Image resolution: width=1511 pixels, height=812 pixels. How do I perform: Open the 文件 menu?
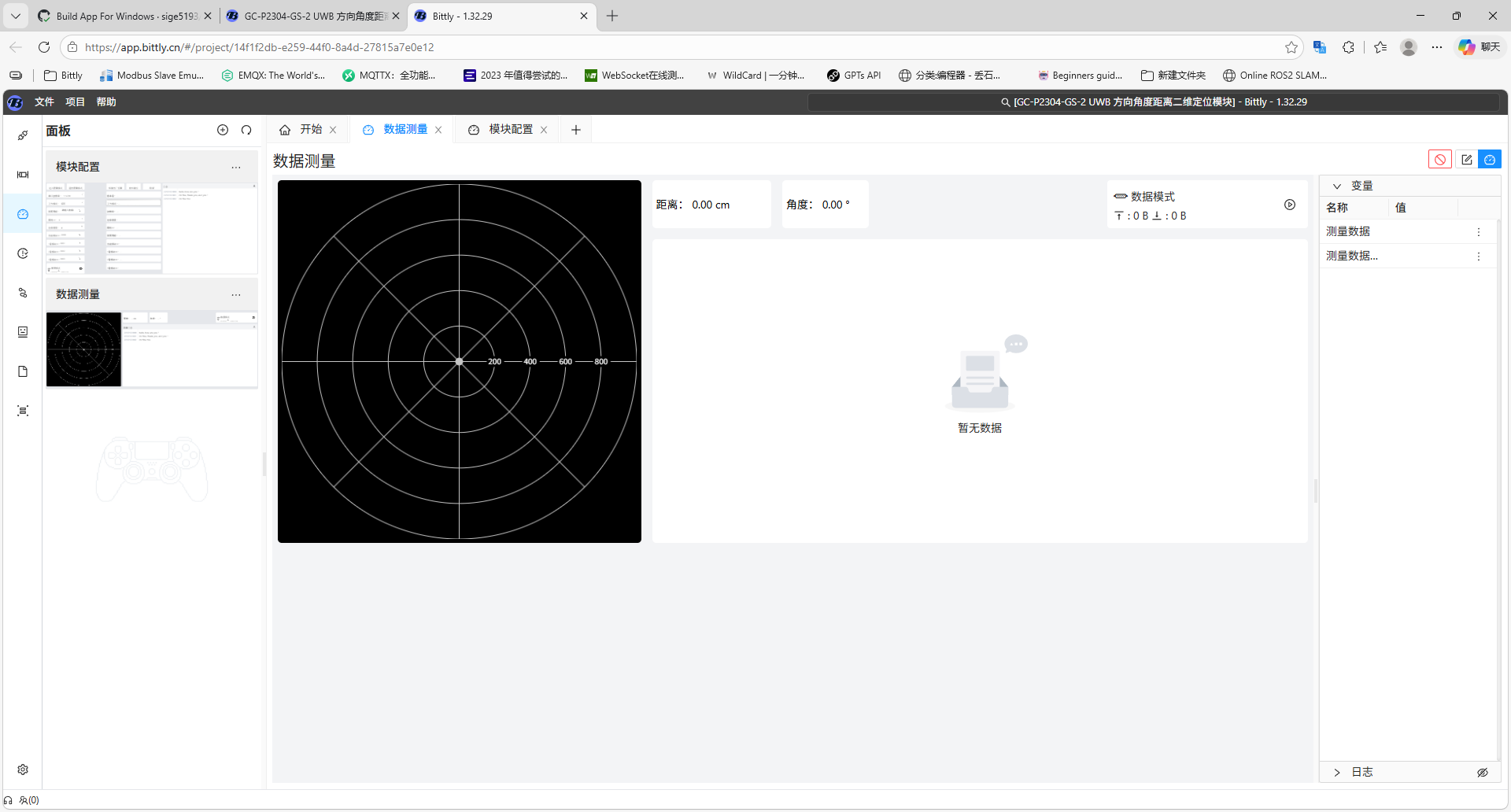44,102
